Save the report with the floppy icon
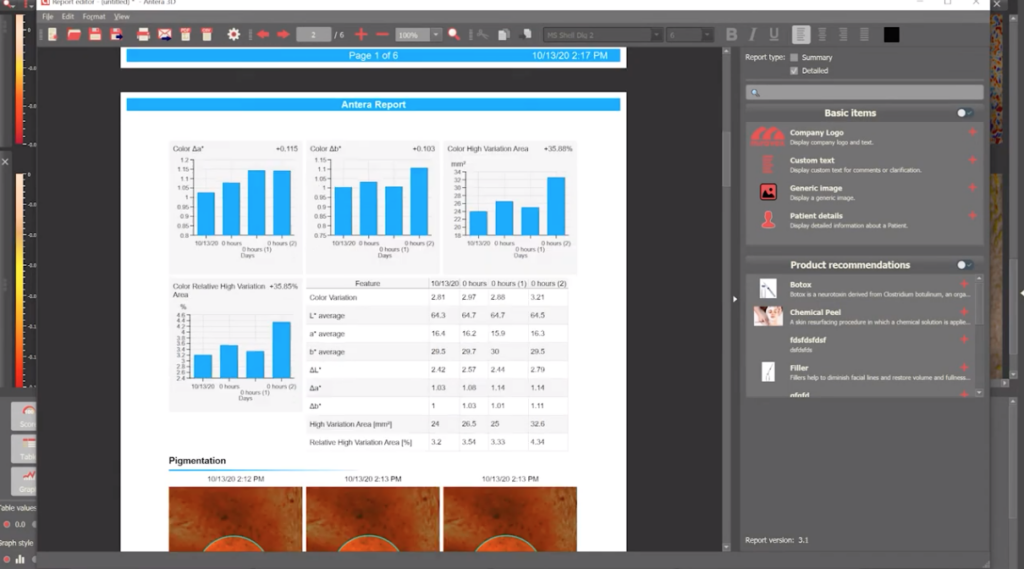Image resolution: width=1024 pixels, height=569 pixels. tap(95, 35)
